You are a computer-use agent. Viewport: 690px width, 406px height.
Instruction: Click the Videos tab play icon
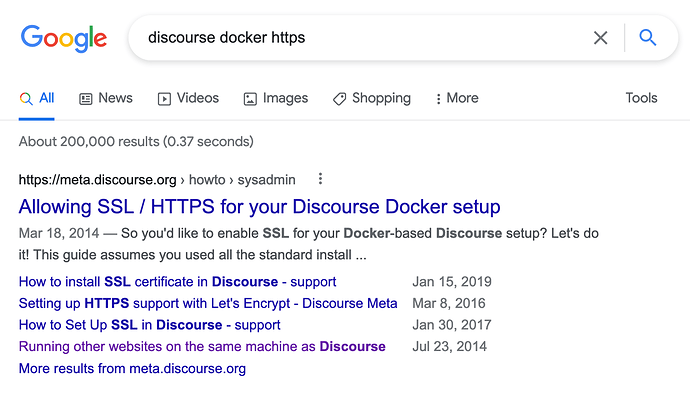[164, 99]
